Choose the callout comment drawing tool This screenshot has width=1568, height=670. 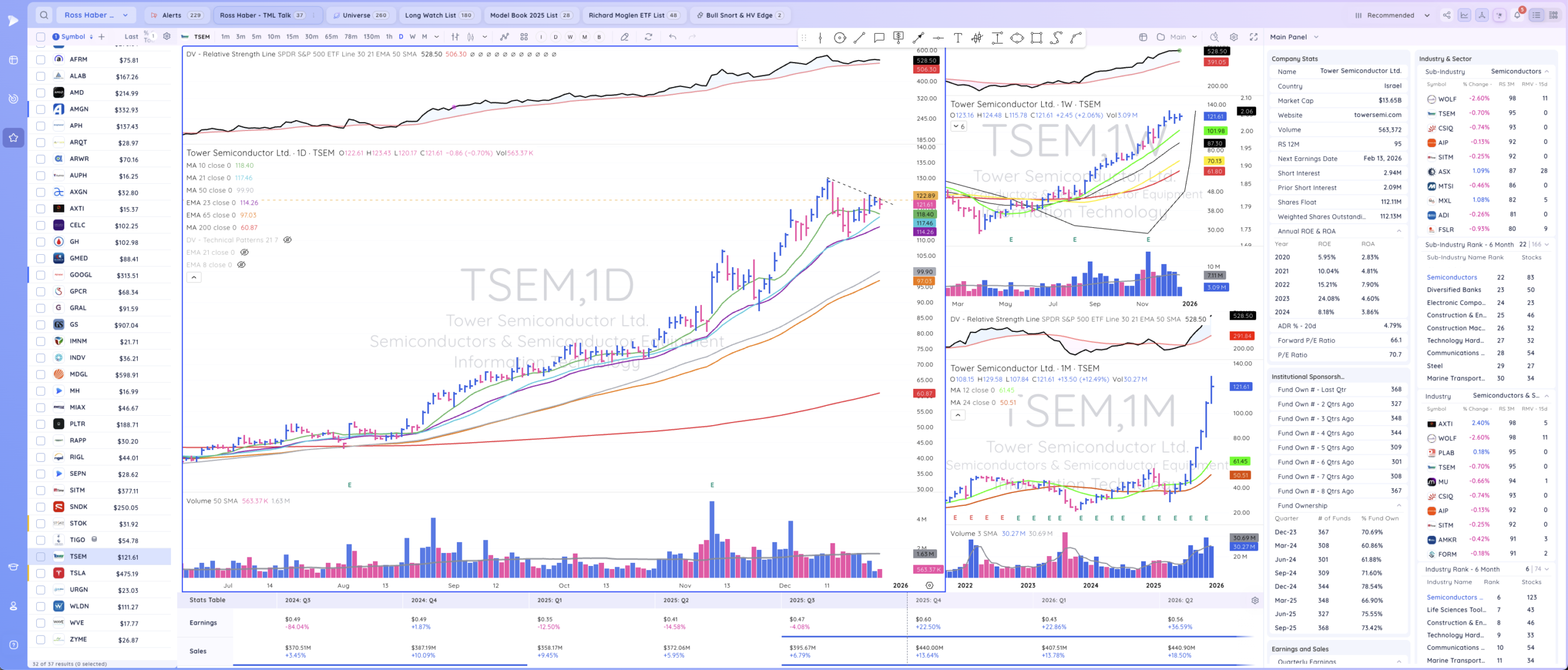click(879, 38)
